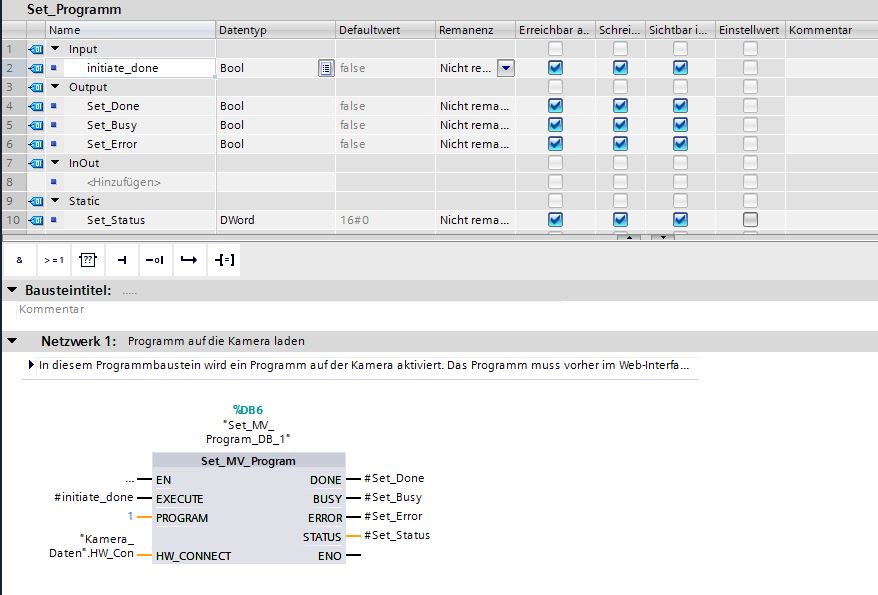This screenshot has height=595, width=878.
Task: Insert assignment [=] instruction
Action: (223, 260)
